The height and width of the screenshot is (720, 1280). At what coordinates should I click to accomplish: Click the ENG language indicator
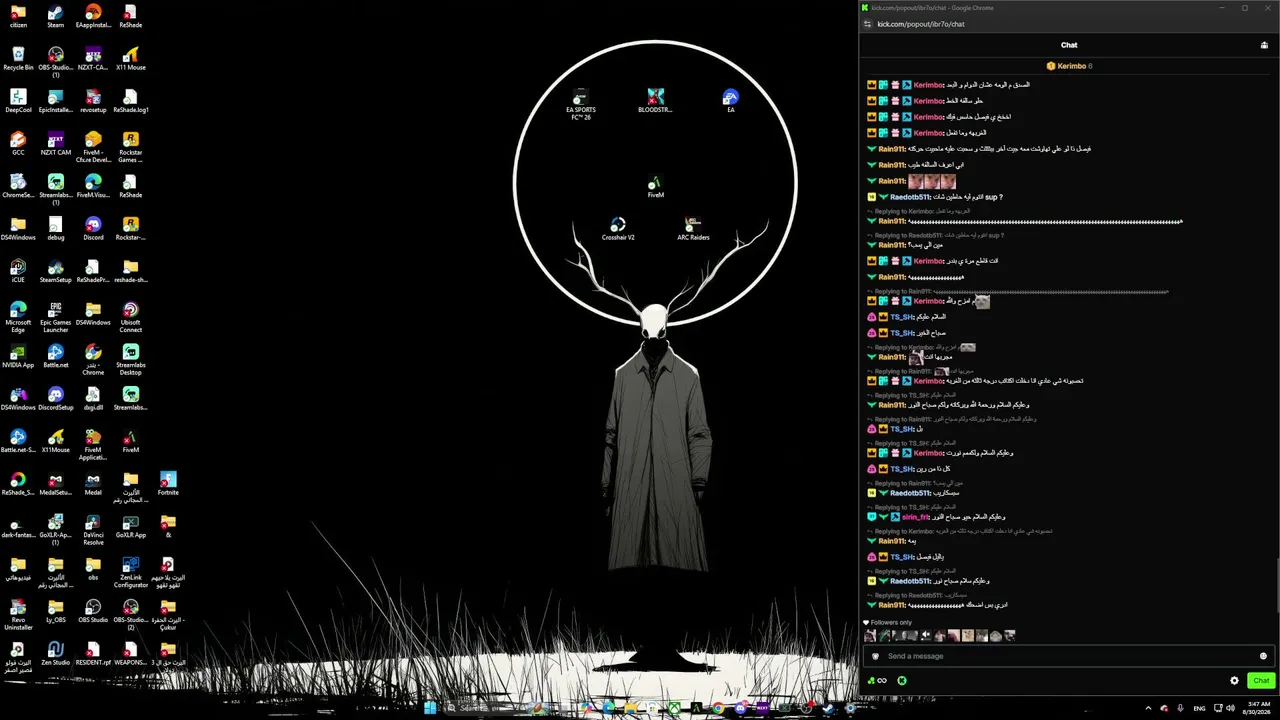pyautogui.click(x=1199, y=708)
